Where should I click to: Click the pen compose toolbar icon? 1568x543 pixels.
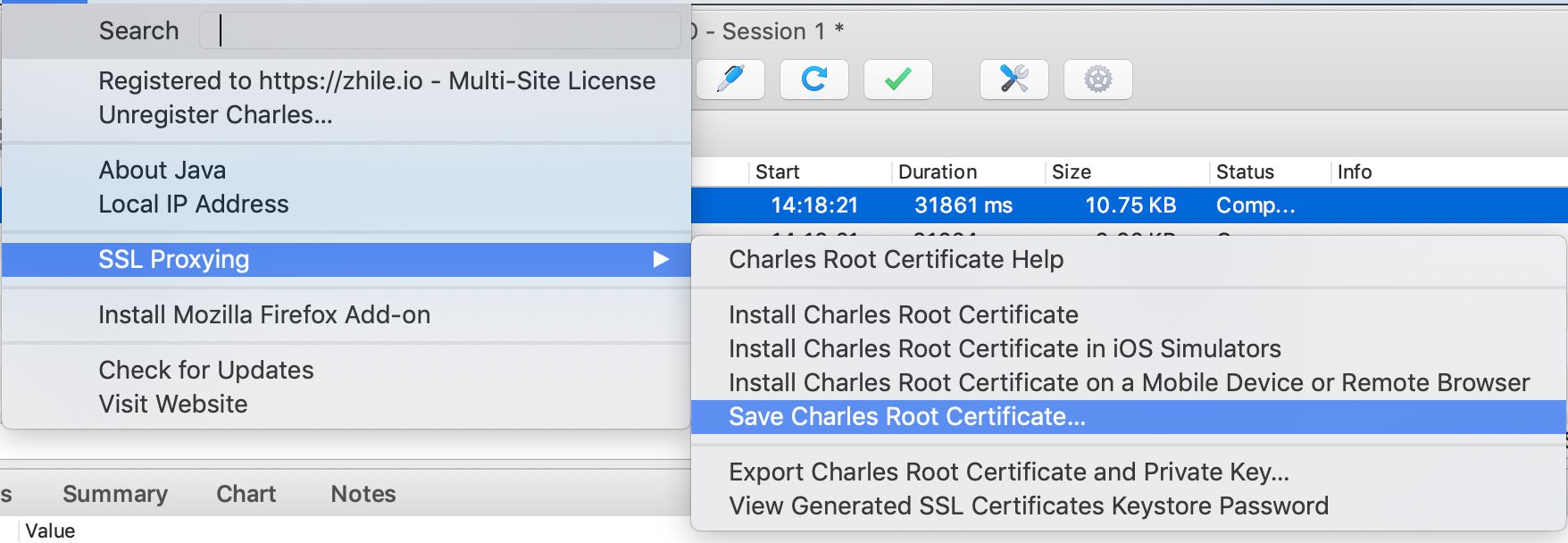[730, 79]
